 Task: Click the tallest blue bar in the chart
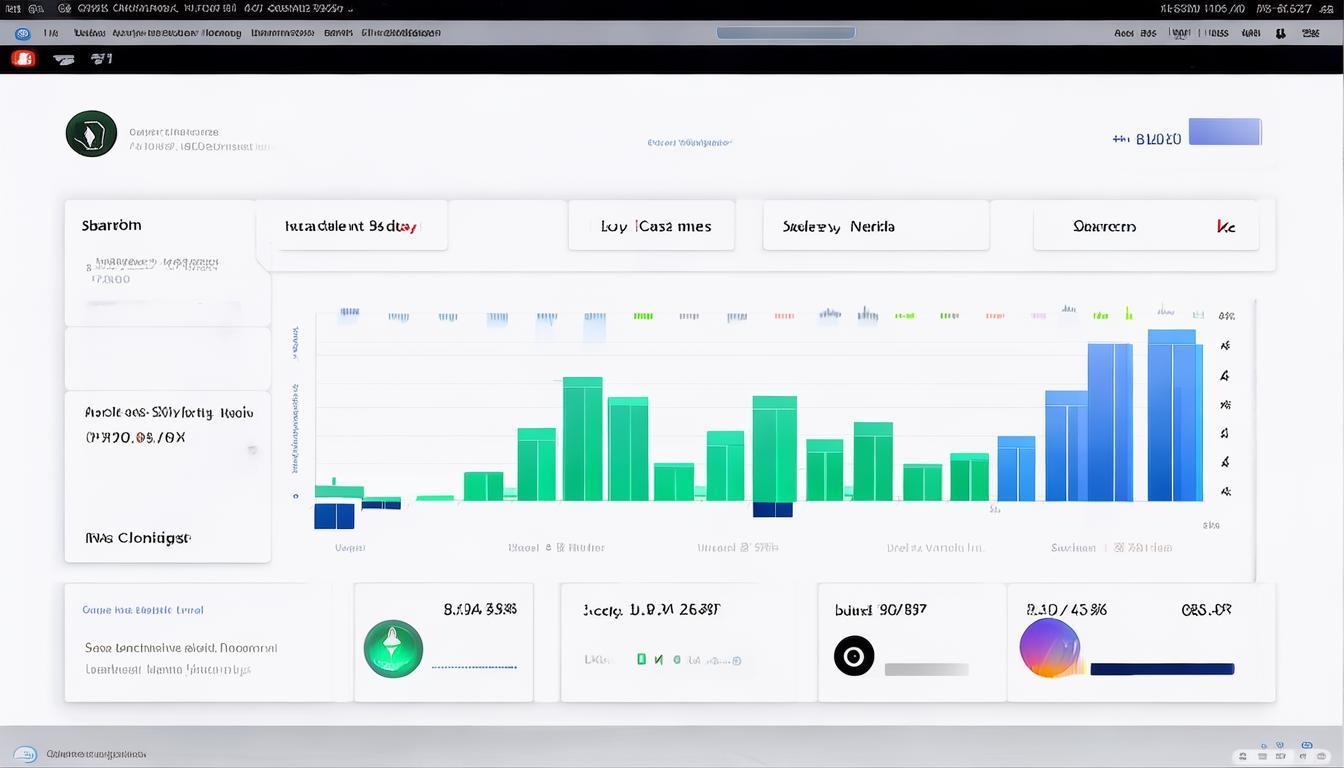pyautogui.click(x=1174, y=415)
